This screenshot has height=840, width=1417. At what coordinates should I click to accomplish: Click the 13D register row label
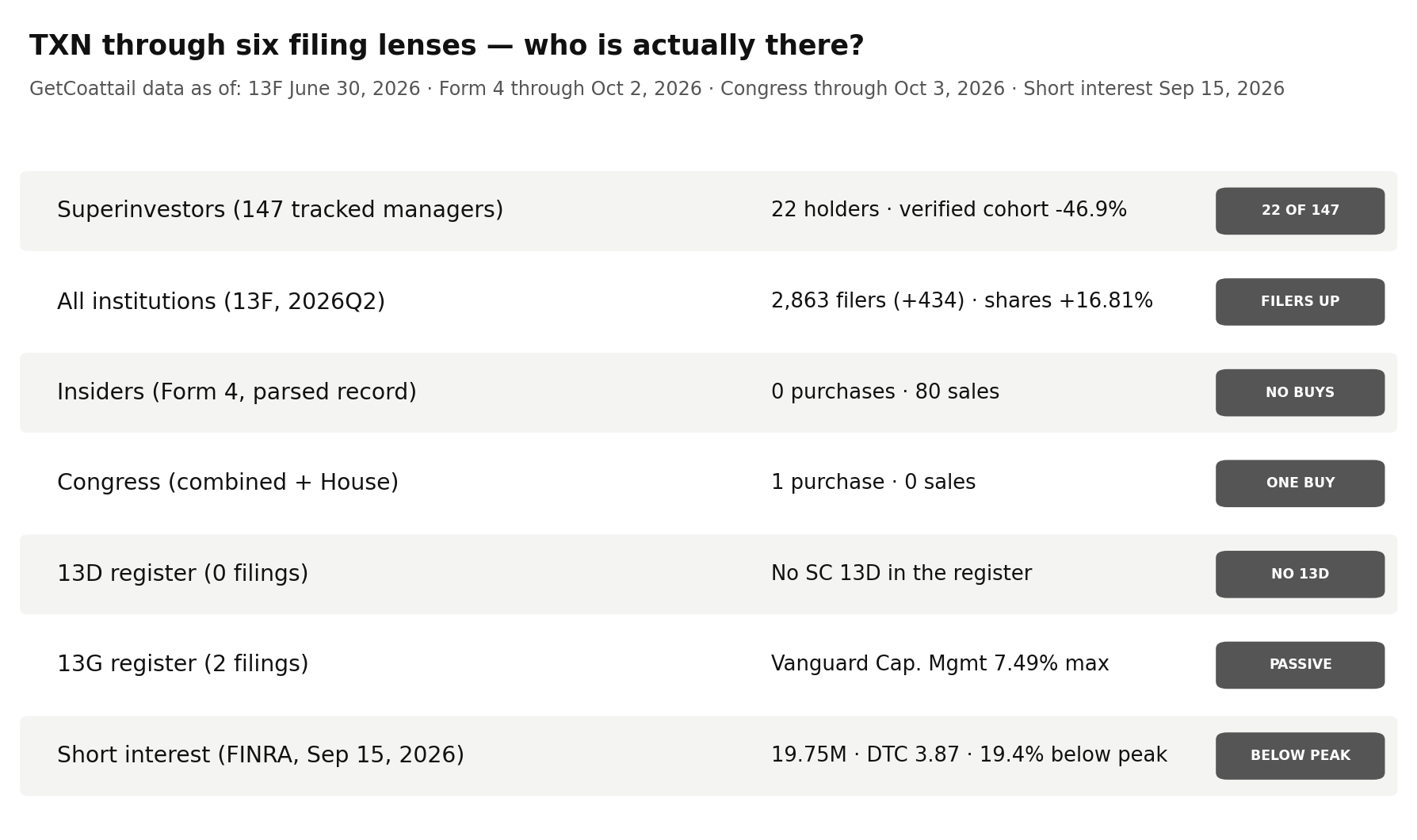click(x=182, y=574)
